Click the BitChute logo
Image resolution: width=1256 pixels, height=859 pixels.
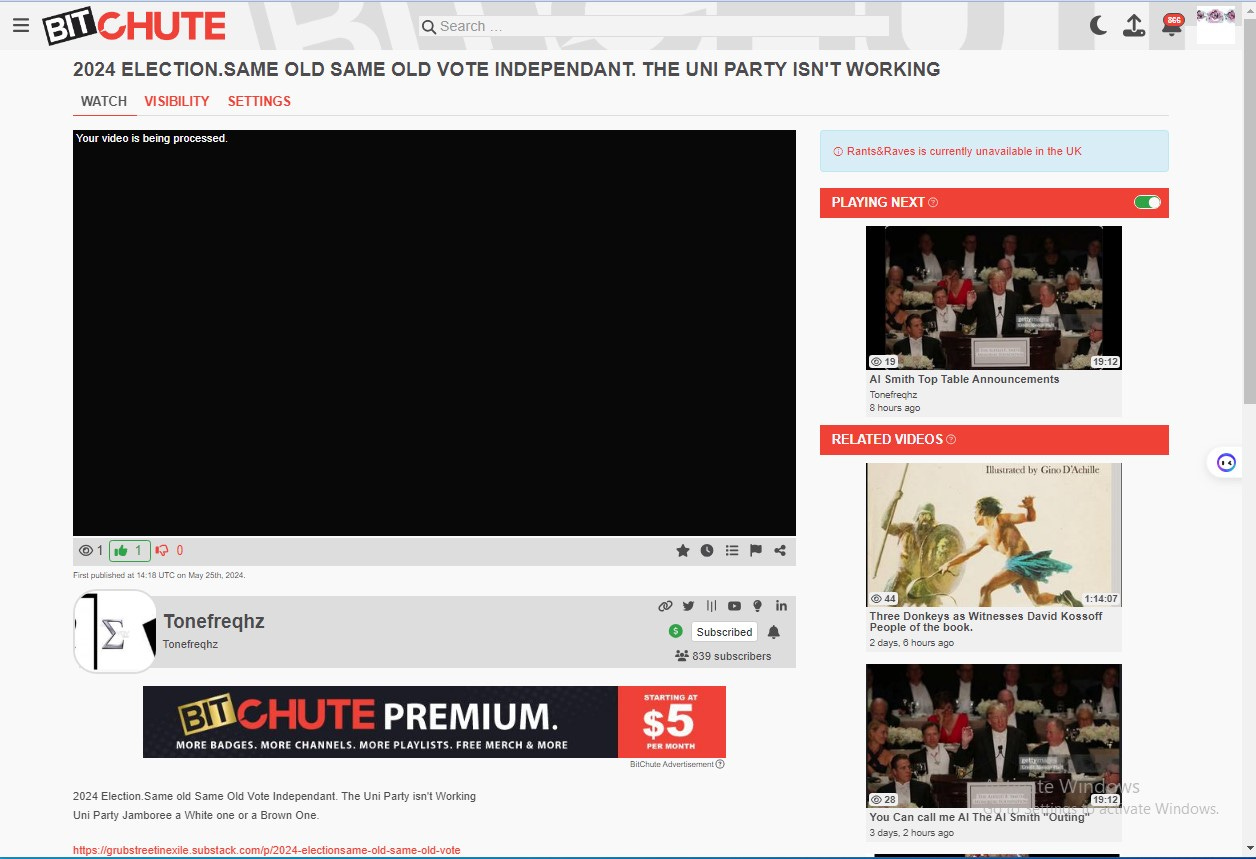[134, 26]
